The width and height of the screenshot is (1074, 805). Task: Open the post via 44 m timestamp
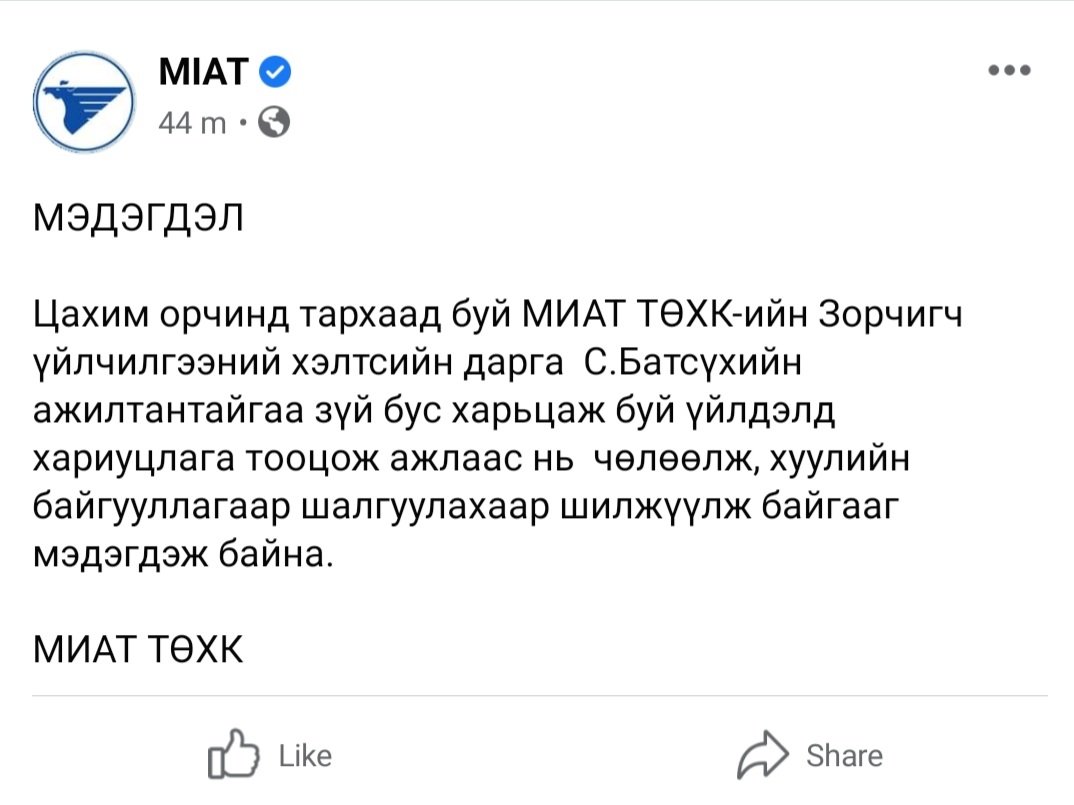click(x=192, y=123)
